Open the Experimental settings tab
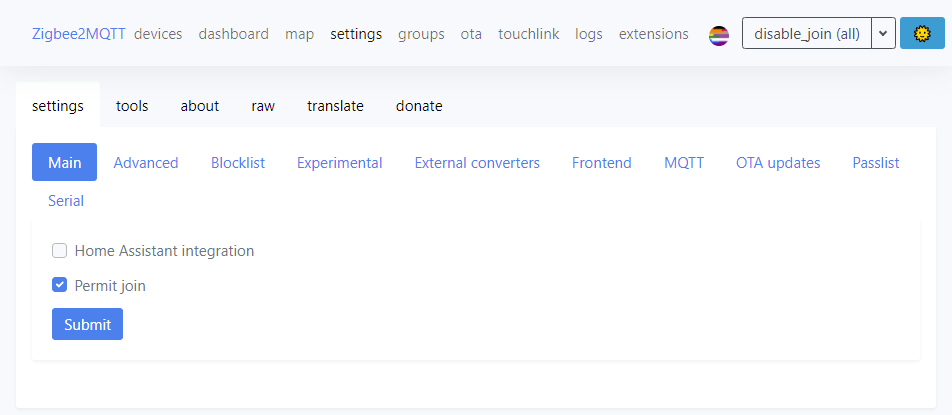This screenshot has height=415, width=952. (339, 163)
